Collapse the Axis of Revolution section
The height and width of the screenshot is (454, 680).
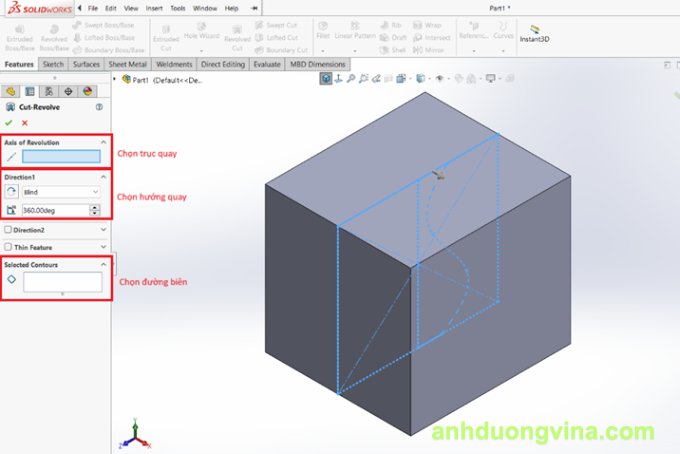tap(104, 142)
